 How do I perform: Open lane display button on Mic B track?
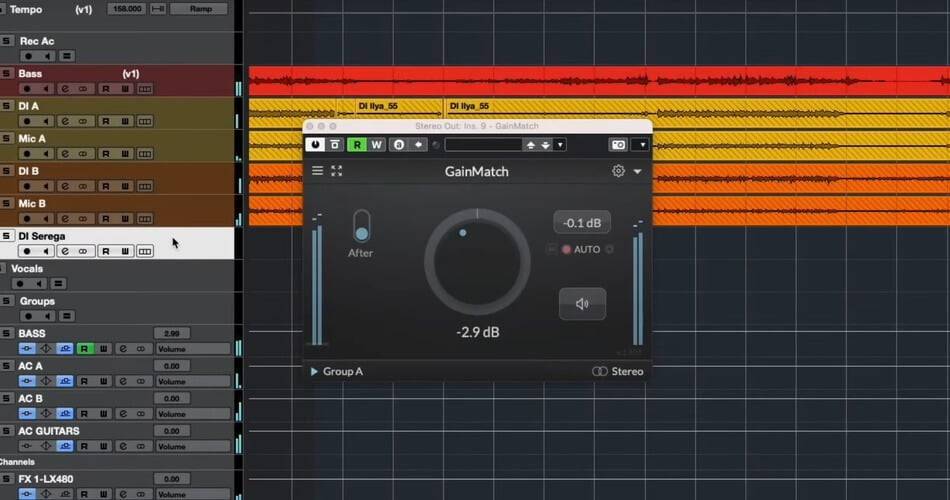[x=145, y=219]
